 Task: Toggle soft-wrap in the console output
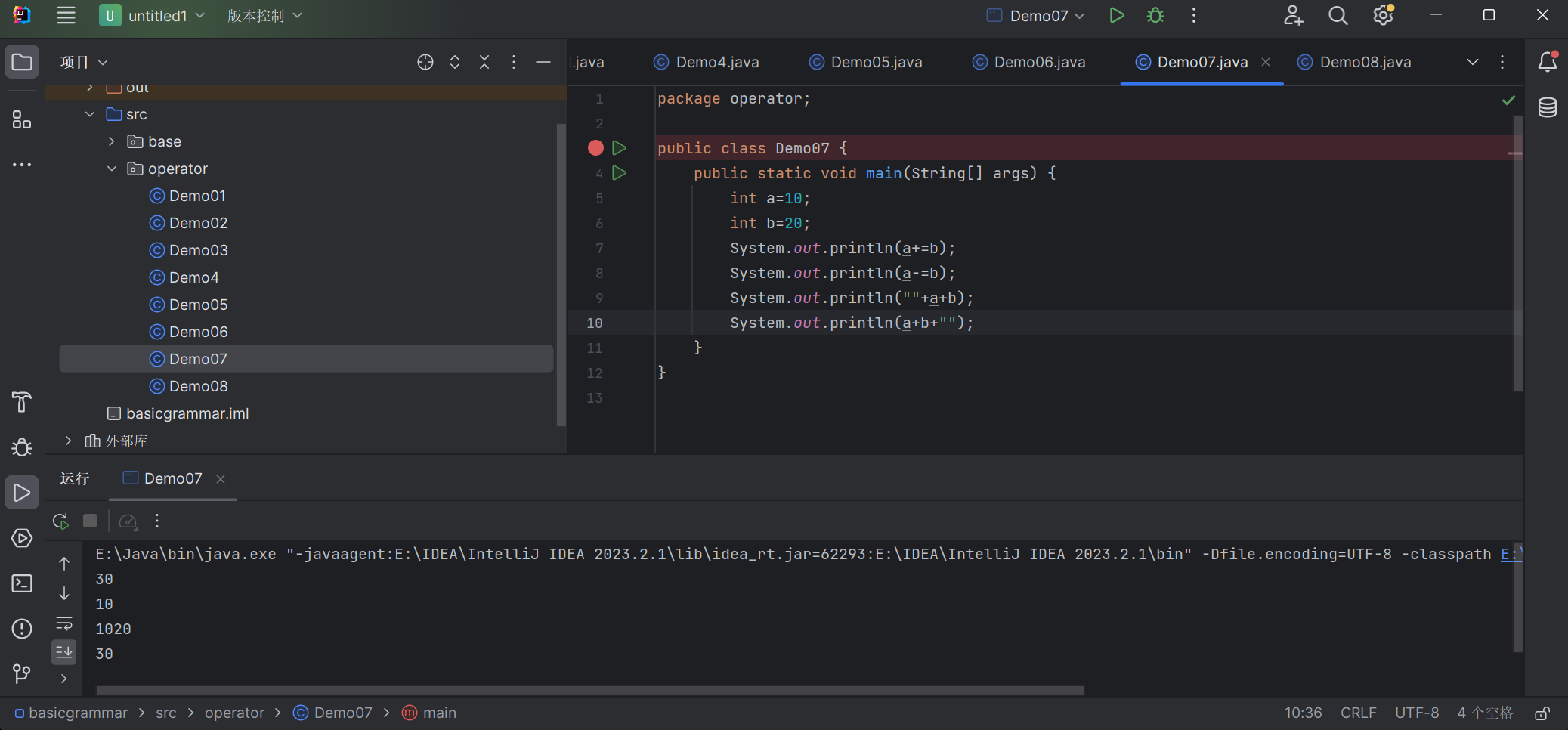coord(64,623)
